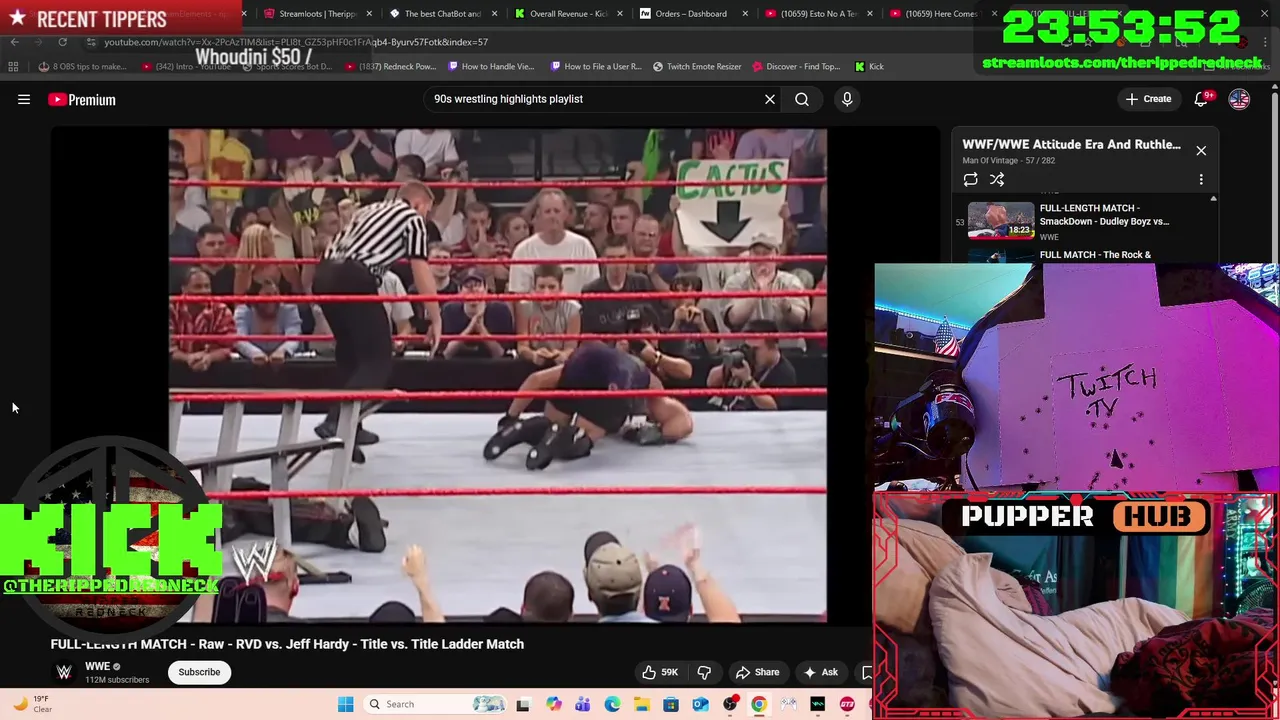Switch to The best ChatBot tab
Screen dimensions: 1280x720
(x=441, y=14)
